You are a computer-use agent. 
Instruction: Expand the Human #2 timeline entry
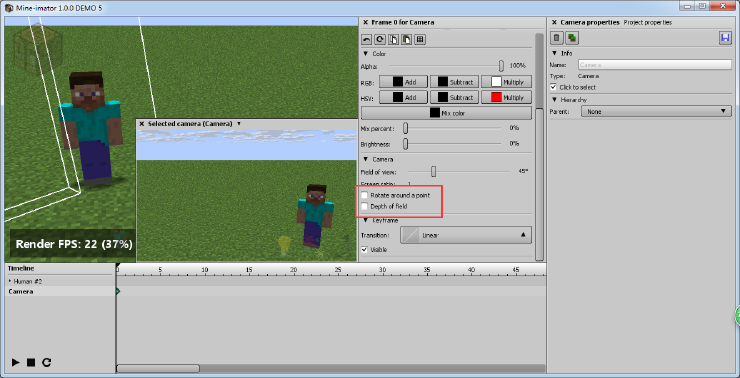(x=10, y=281)
